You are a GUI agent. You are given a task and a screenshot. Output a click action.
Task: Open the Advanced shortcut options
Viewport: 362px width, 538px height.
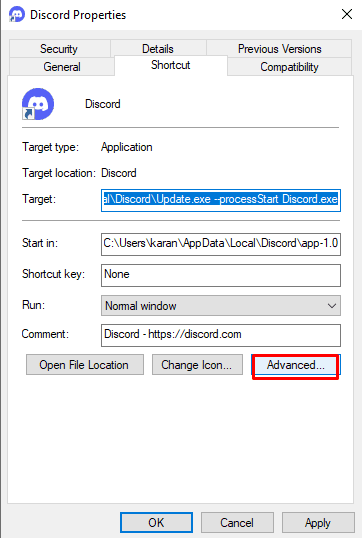(x=296, y=365)
